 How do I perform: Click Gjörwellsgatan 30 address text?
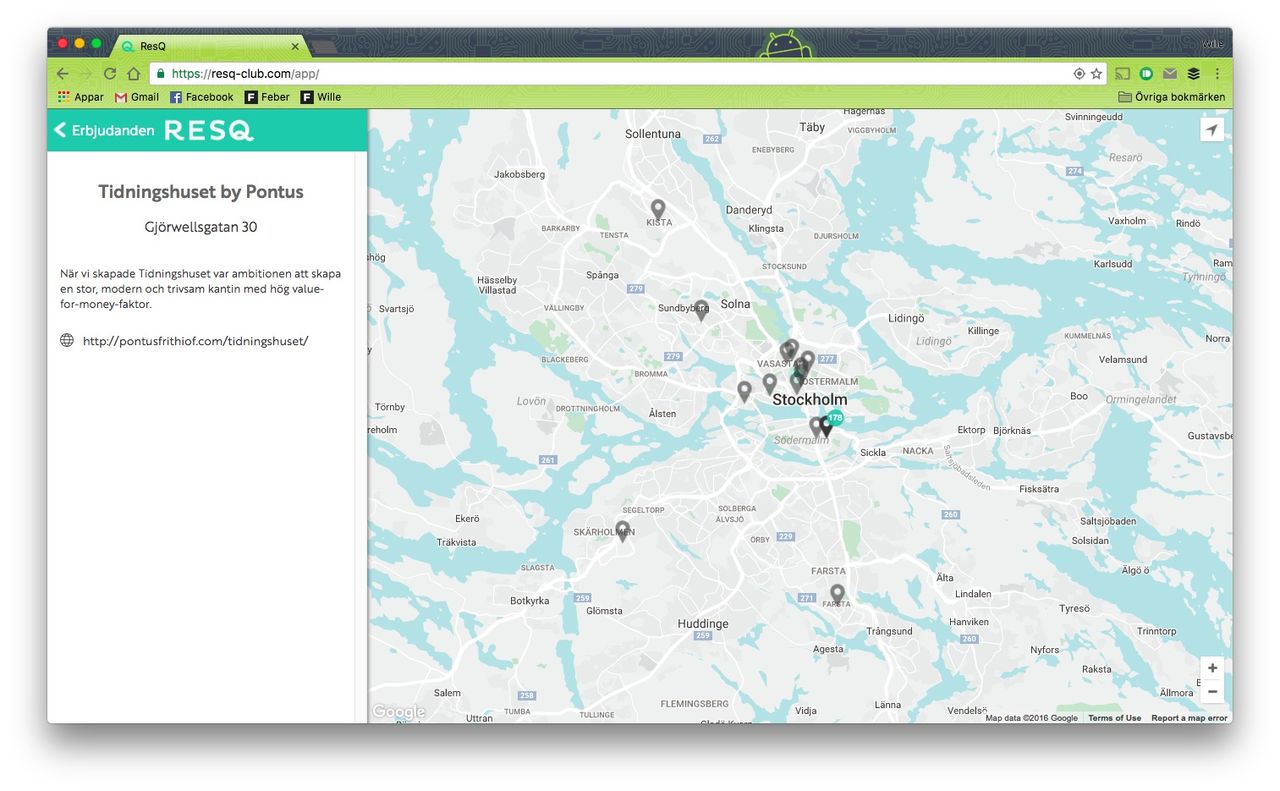pyautogui.click(x=201, y=227)
